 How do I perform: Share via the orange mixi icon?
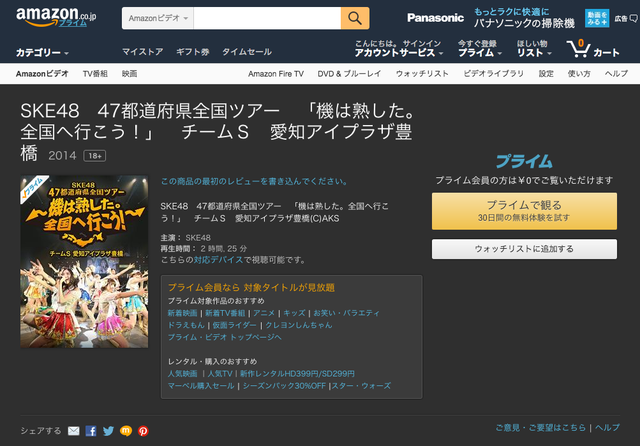coord(126,431)
